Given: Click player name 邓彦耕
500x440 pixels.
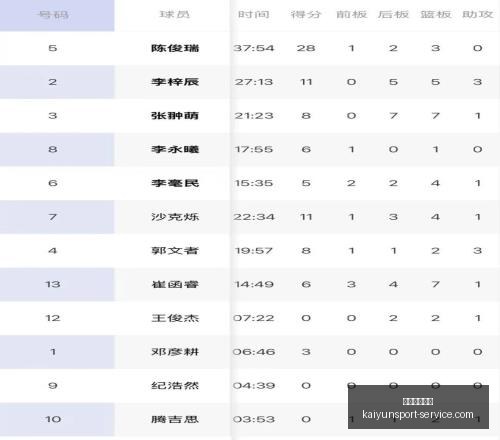Looking at the screenshot, I should click(175, 352).
